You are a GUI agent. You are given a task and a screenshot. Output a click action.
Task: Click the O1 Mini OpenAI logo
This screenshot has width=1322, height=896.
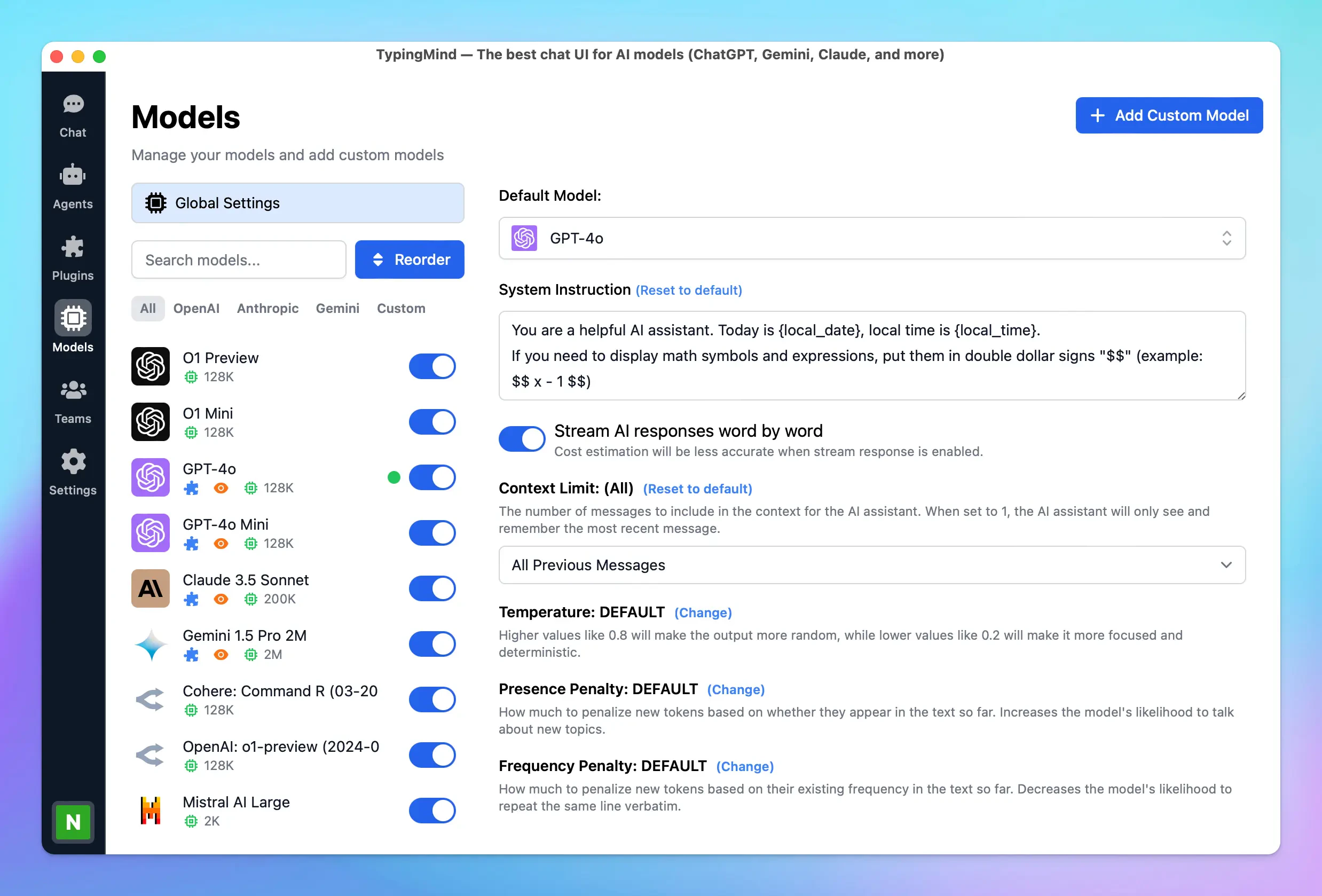point(151,421)
